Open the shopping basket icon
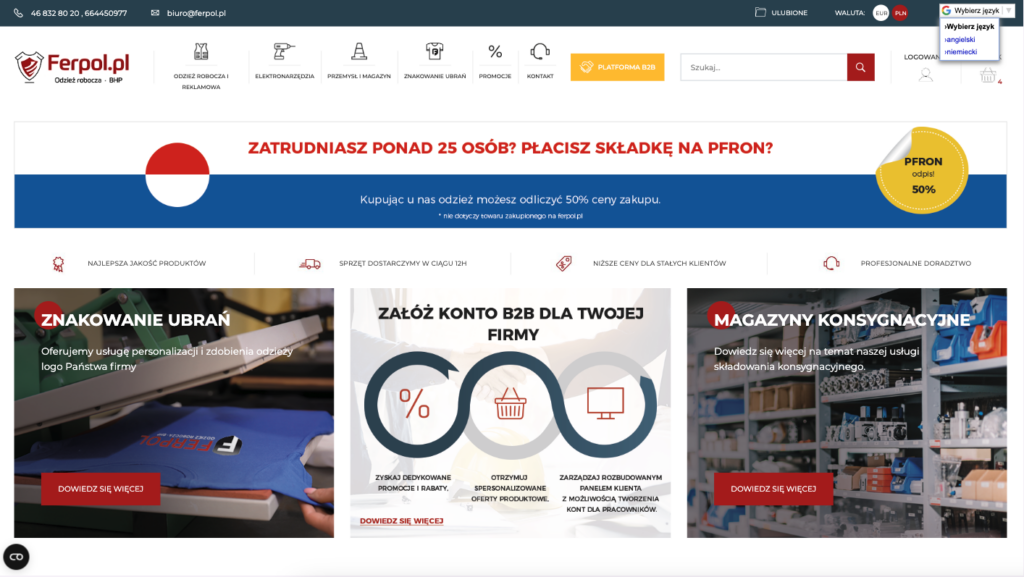This screenshot has width=1024, height=577. (x=987, y=75)
